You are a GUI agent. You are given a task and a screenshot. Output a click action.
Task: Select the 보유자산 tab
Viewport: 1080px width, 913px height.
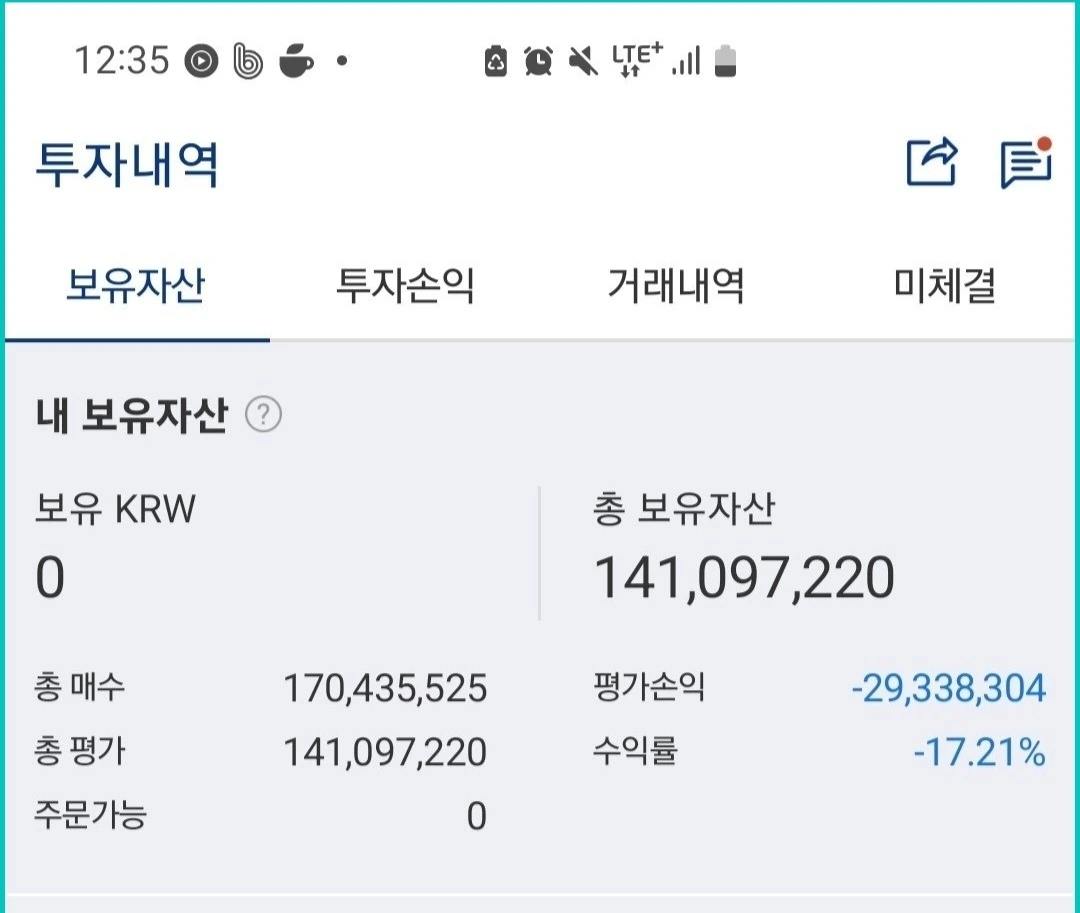[136, 285]
